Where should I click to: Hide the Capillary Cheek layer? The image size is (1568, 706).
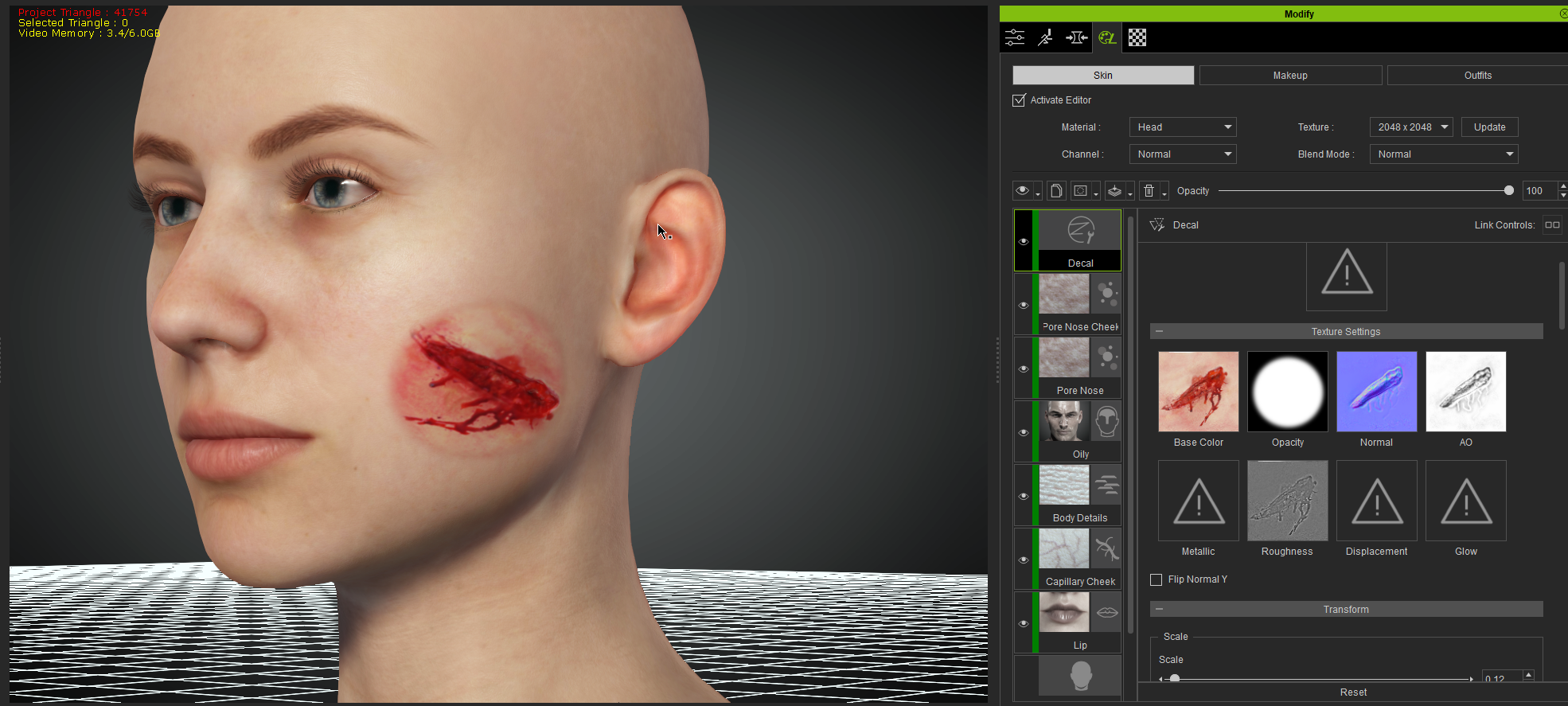coord(1024,560)
